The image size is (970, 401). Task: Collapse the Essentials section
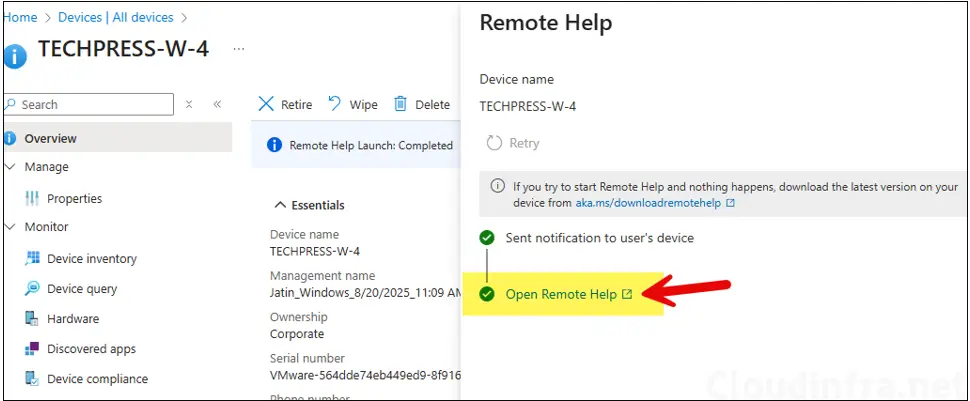click(x=279, y=205)
